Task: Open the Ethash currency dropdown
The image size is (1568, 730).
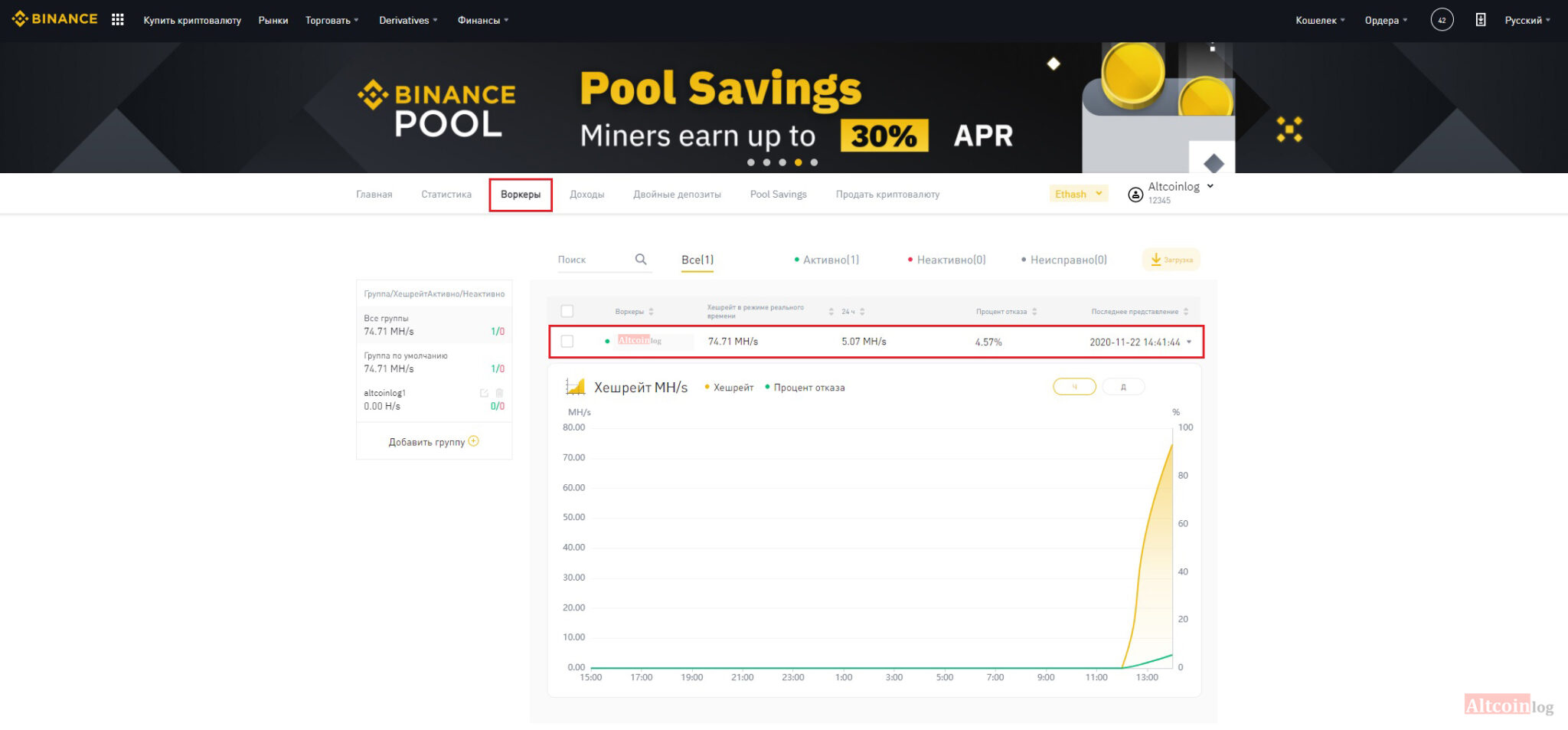Action: click(x=1078, y=193)
